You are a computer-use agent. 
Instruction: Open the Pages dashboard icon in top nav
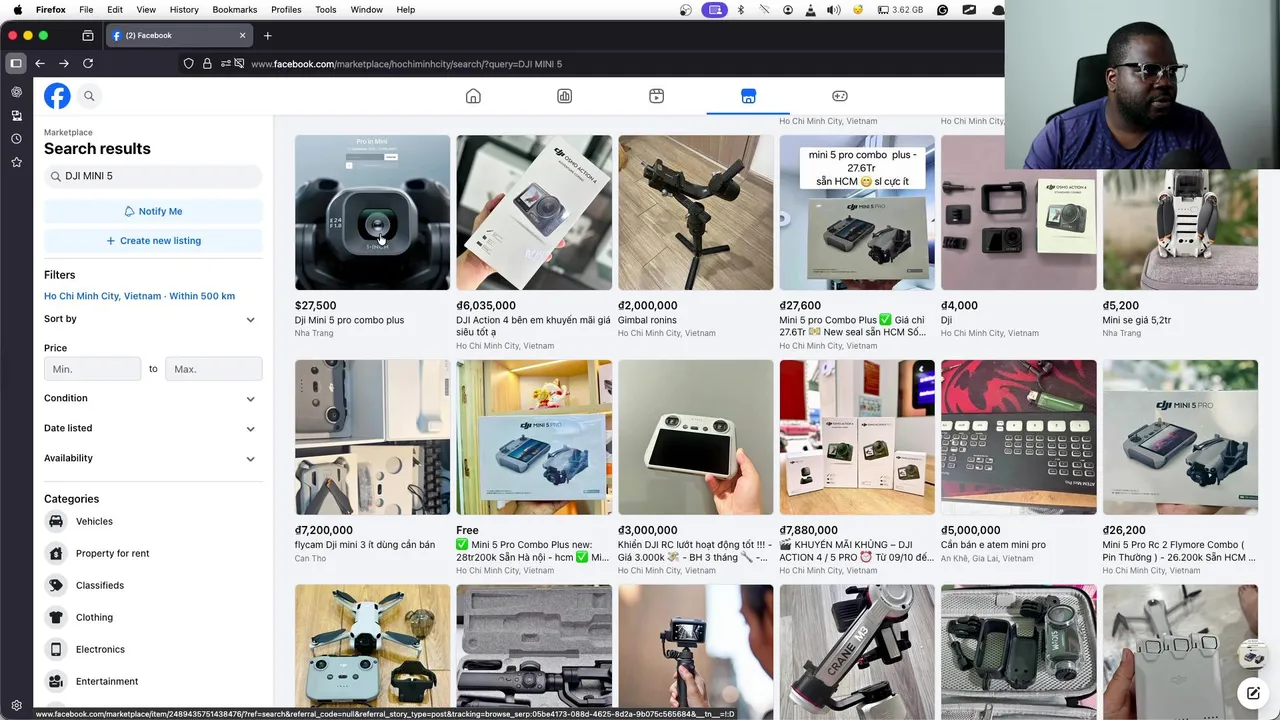tap(565, 96)
